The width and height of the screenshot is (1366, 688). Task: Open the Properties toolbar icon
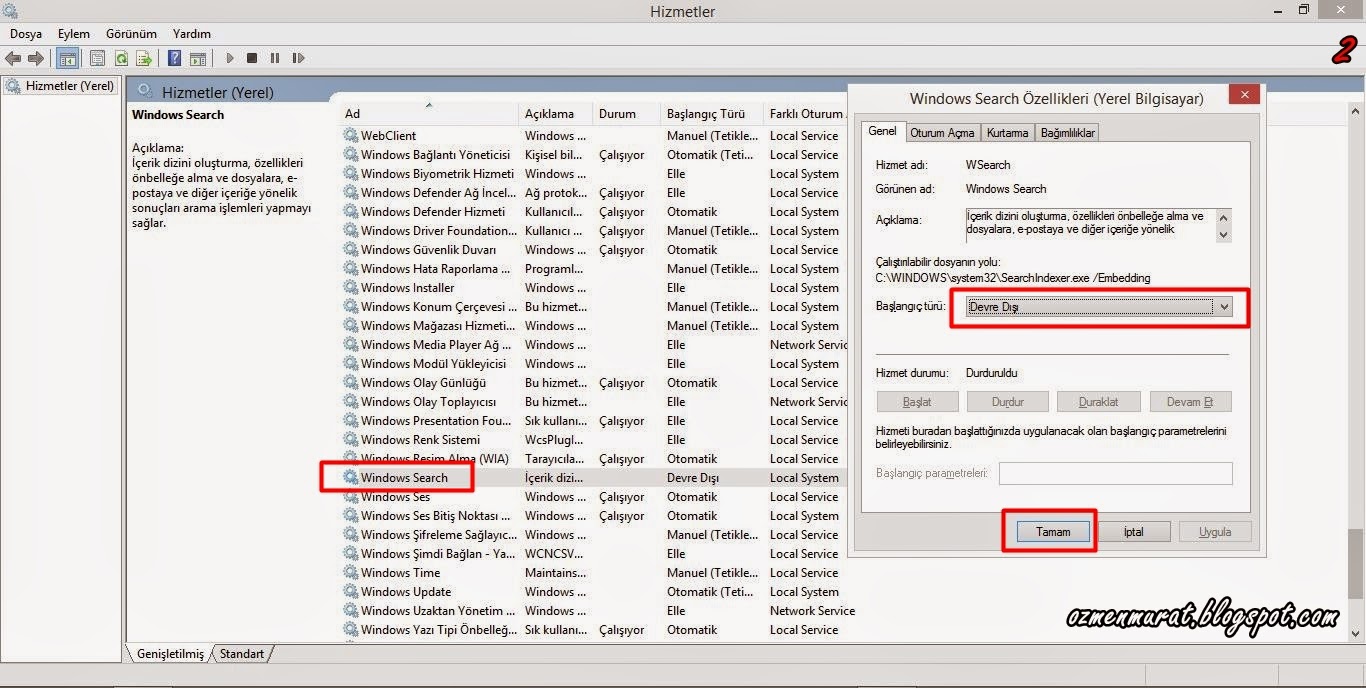click(97, 58)
